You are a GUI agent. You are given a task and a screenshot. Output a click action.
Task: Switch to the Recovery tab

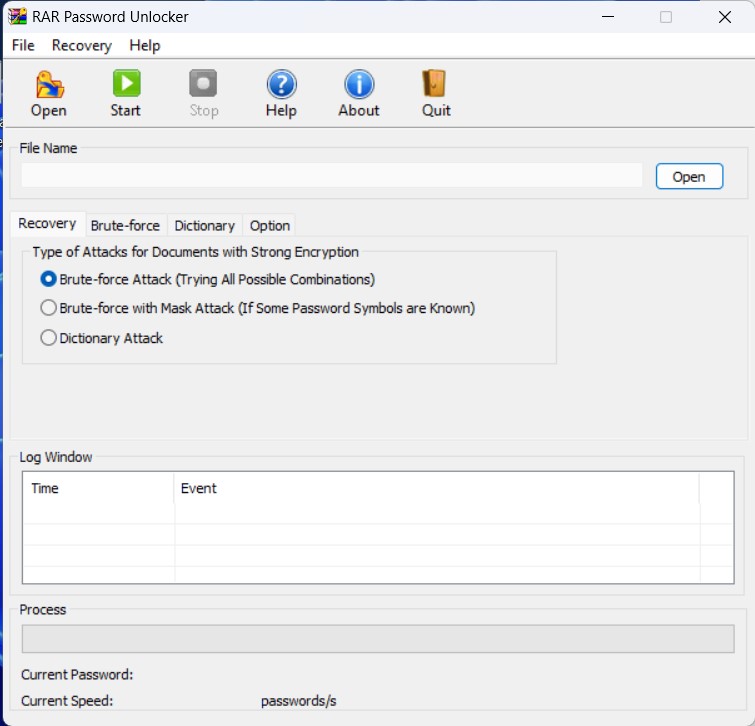pos(48,224)
